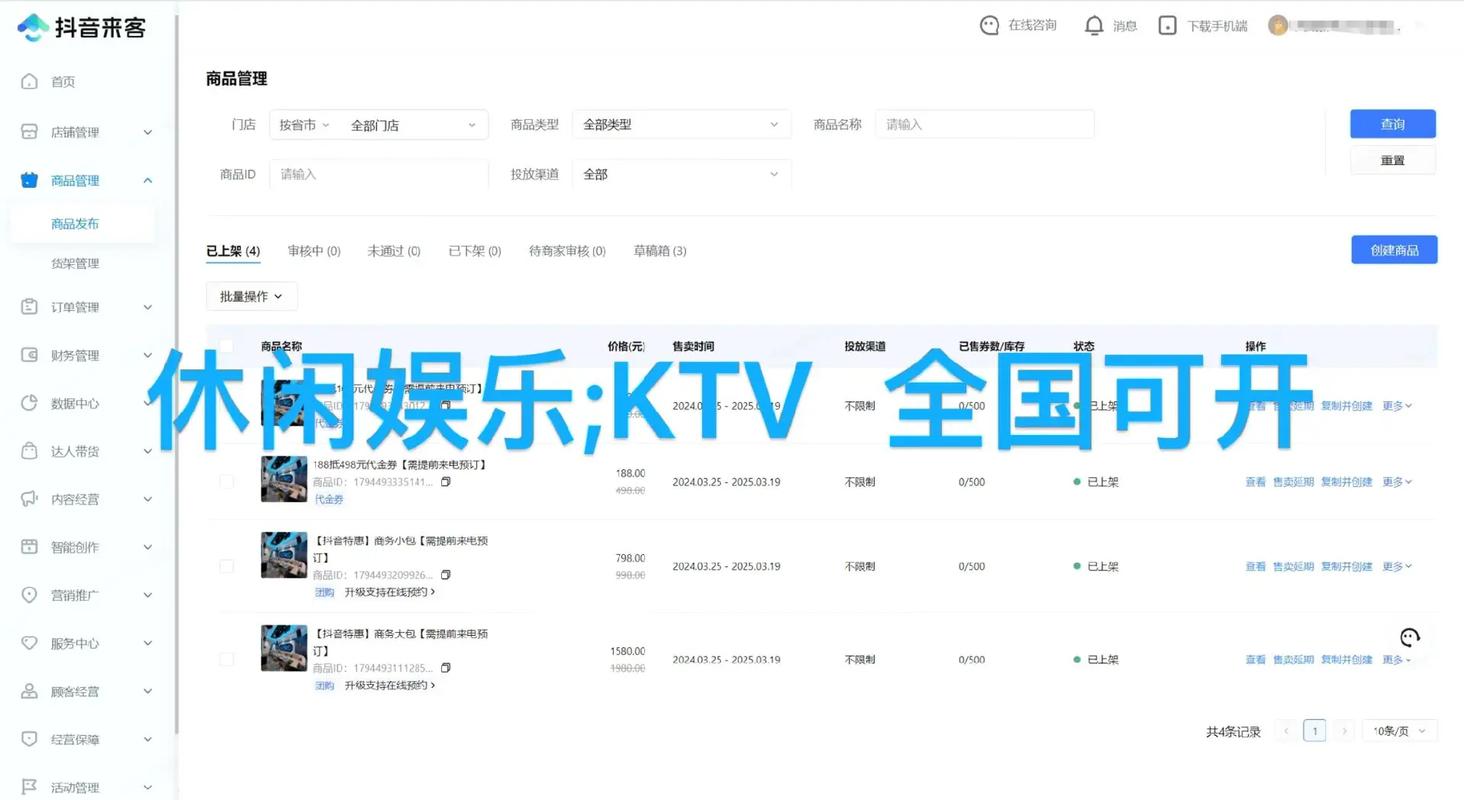Screen dimensions: 1464x800
Task: Open the 消息 notification bell icon
Action: point(1094,25)
